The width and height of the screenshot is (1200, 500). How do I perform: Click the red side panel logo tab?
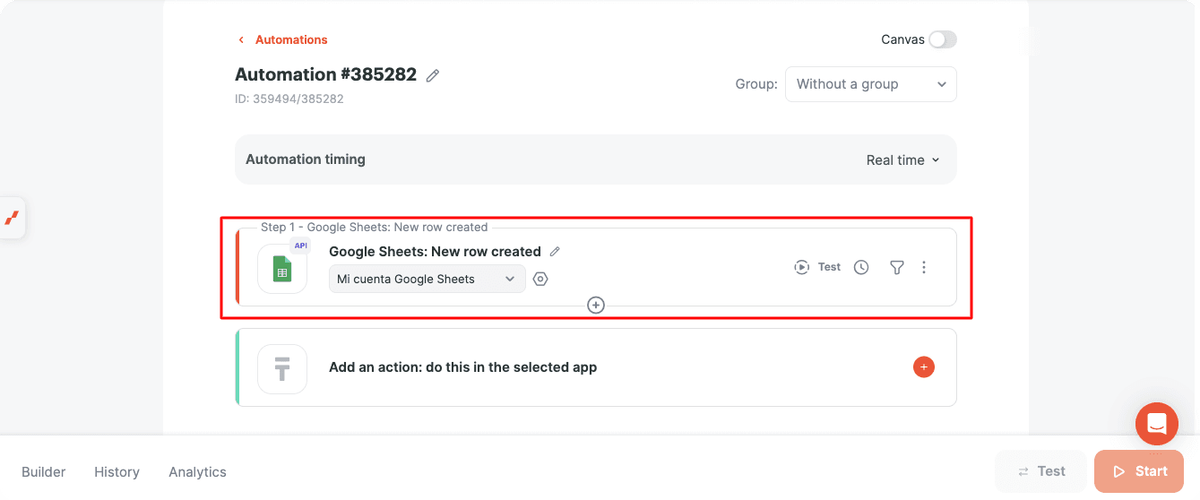12,217
